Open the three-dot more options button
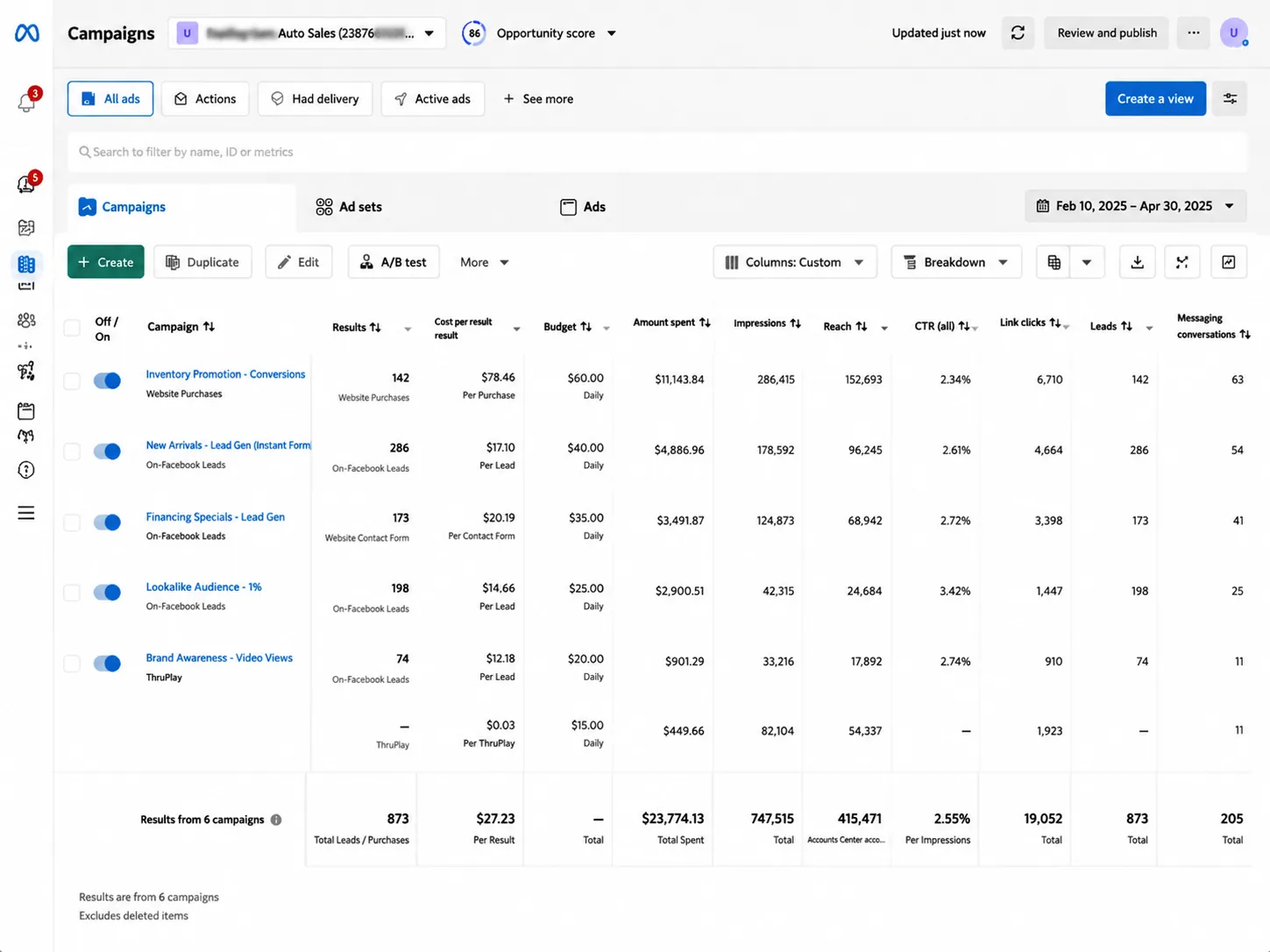Image resolution: width=1270 pixels, height=952 pixels. coord(1194,33)
